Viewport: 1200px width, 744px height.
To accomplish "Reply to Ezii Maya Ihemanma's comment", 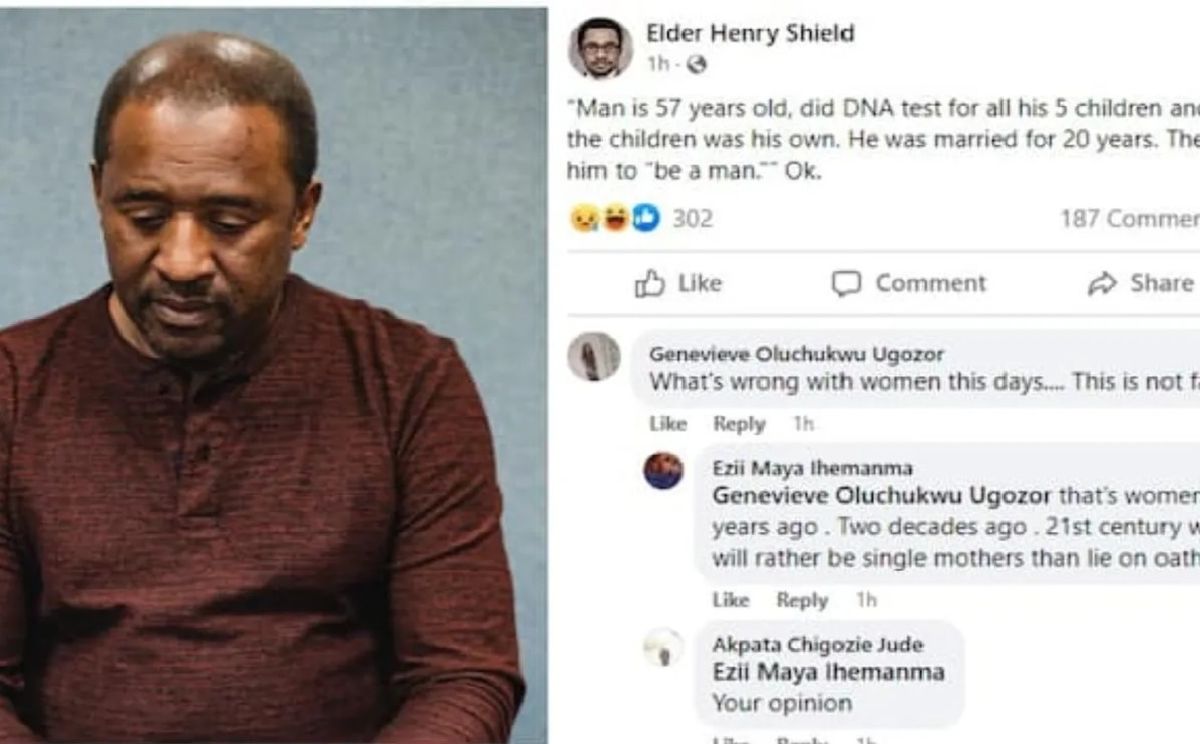I will click(802, 600).
